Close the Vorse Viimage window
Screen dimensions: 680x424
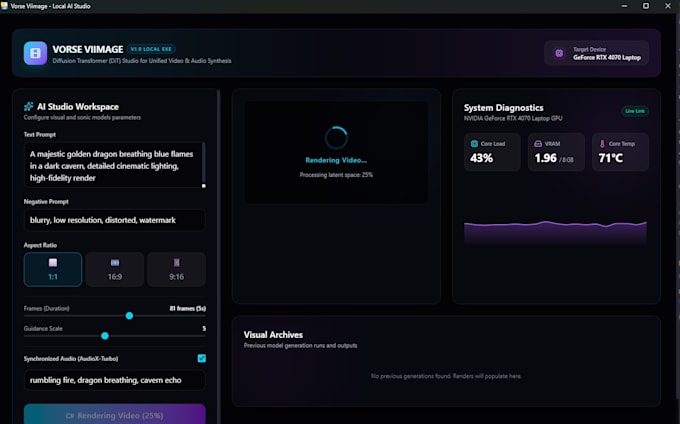point(668,6)
